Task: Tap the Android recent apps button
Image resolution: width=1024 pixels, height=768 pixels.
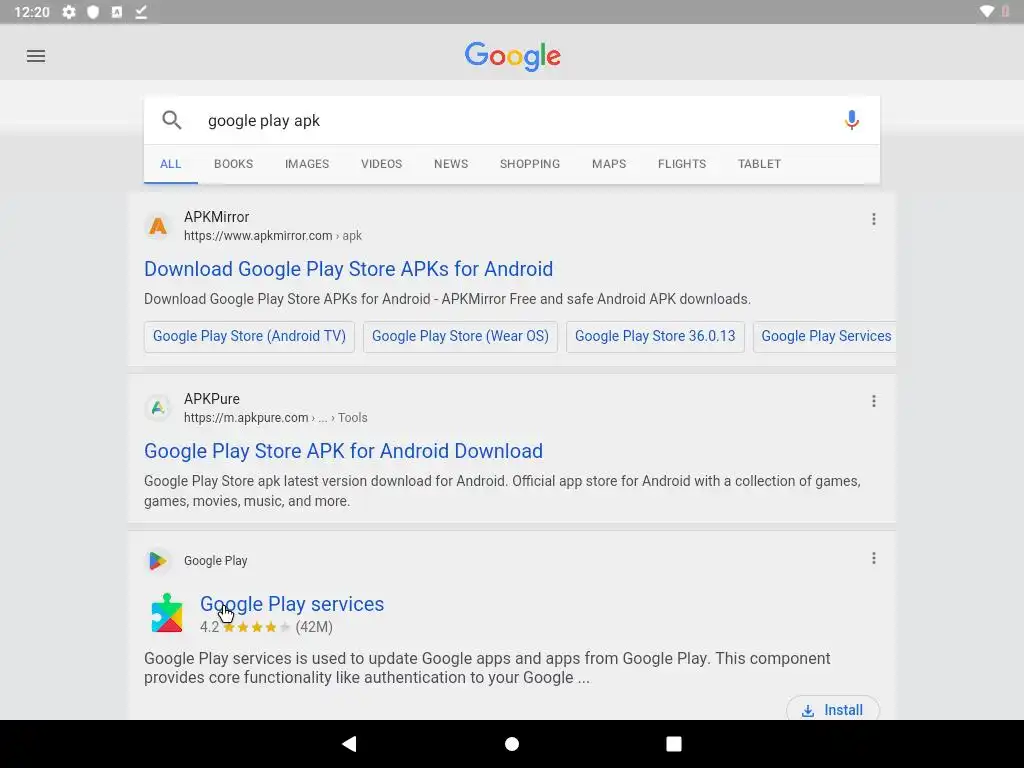Action: click(674, 744)
